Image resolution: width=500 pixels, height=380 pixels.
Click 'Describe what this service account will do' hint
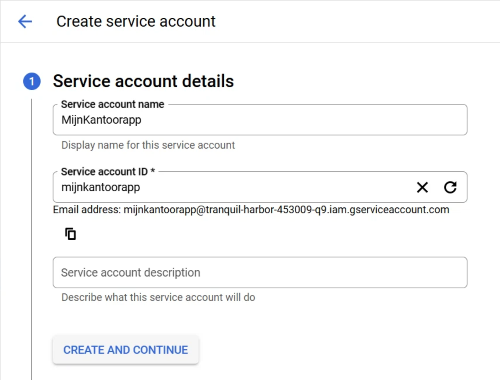coord(158,297)
